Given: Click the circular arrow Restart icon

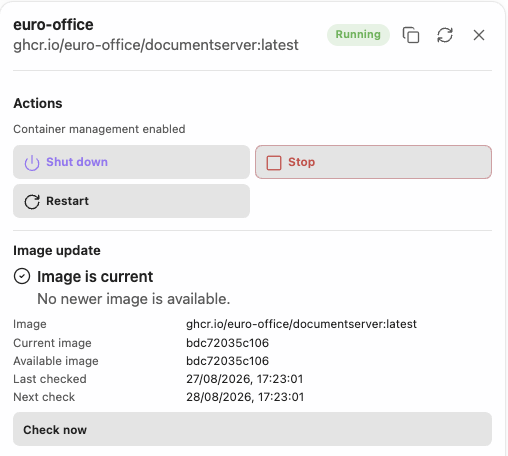Looking at the screenshot, I should [32, 202].
